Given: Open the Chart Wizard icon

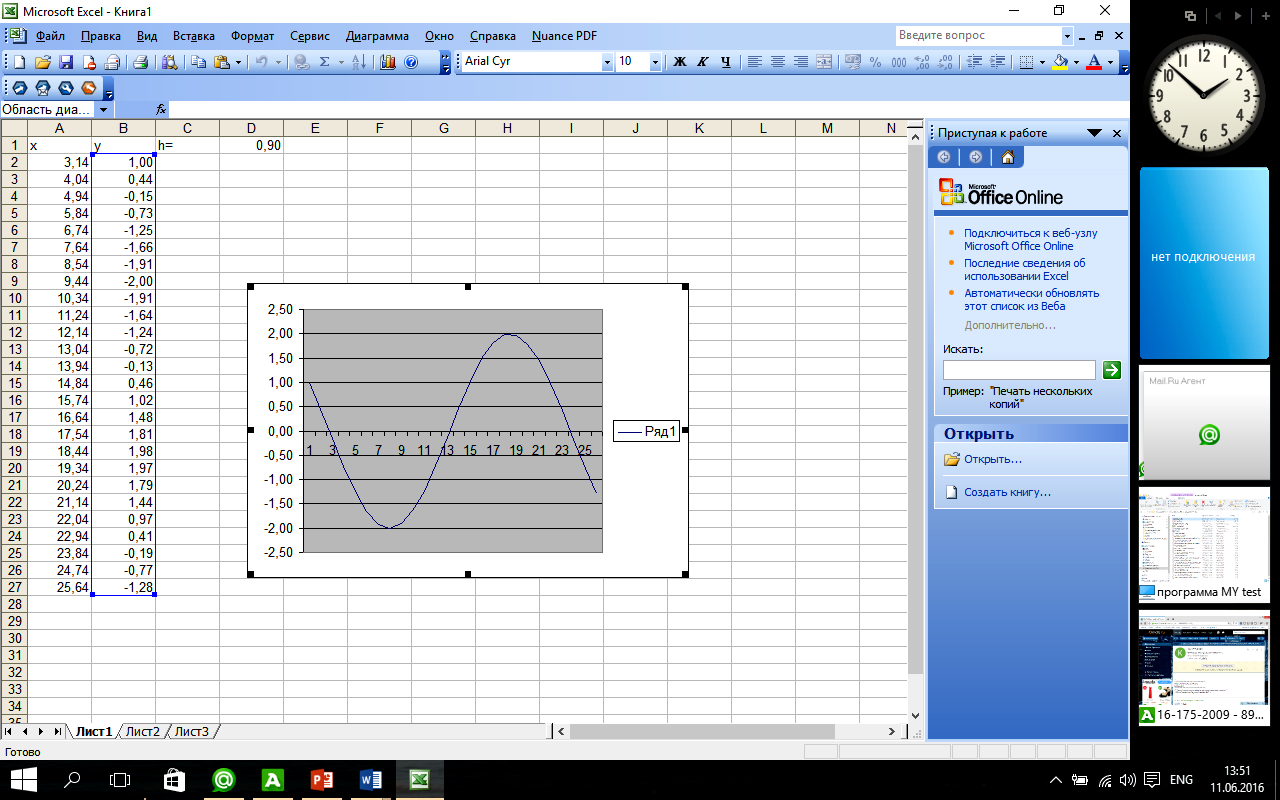Looking at the screenshot, I should [x=387, y=62].
